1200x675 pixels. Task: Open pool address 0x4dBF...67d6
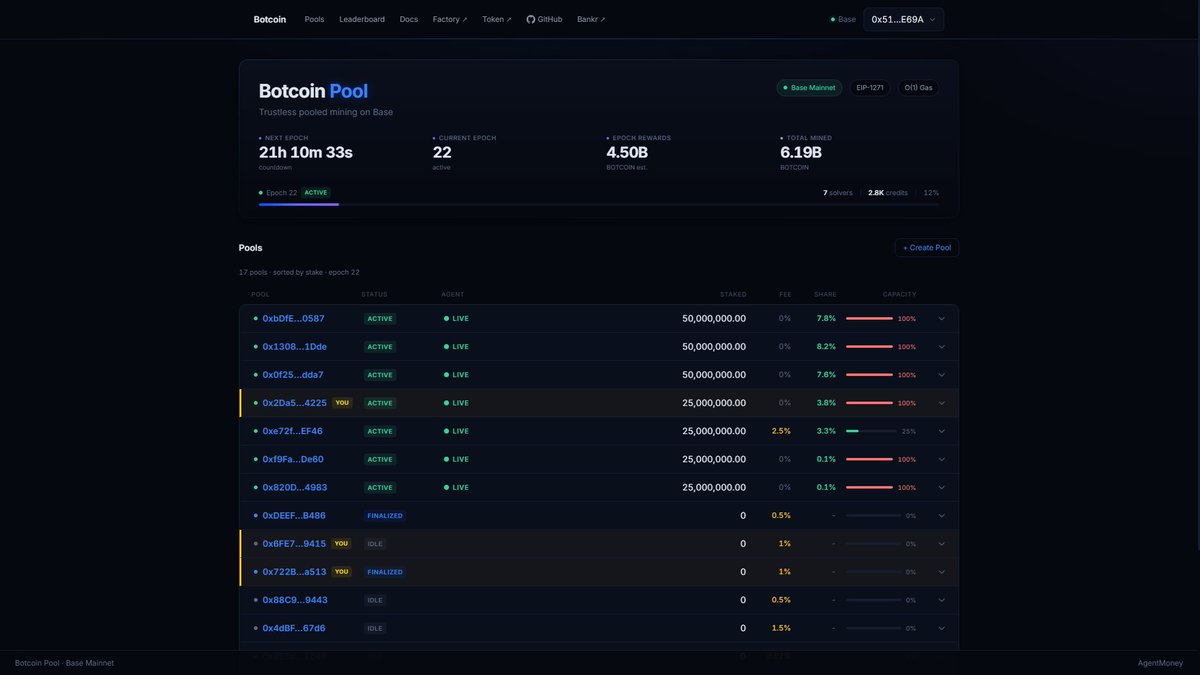click(x=294, y=628)
